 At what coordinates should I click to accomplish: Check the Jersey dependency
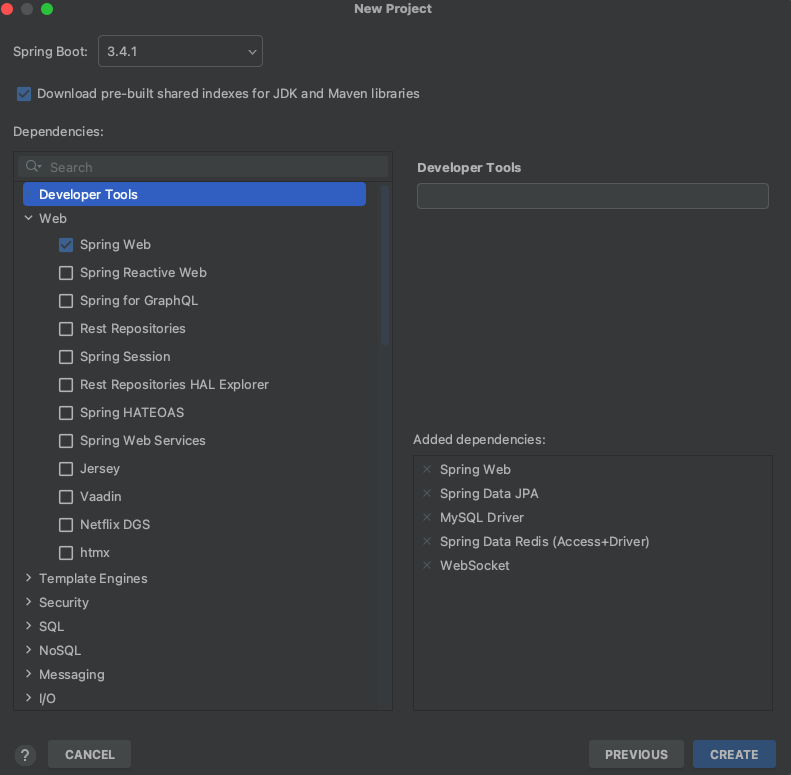(66, 469)
